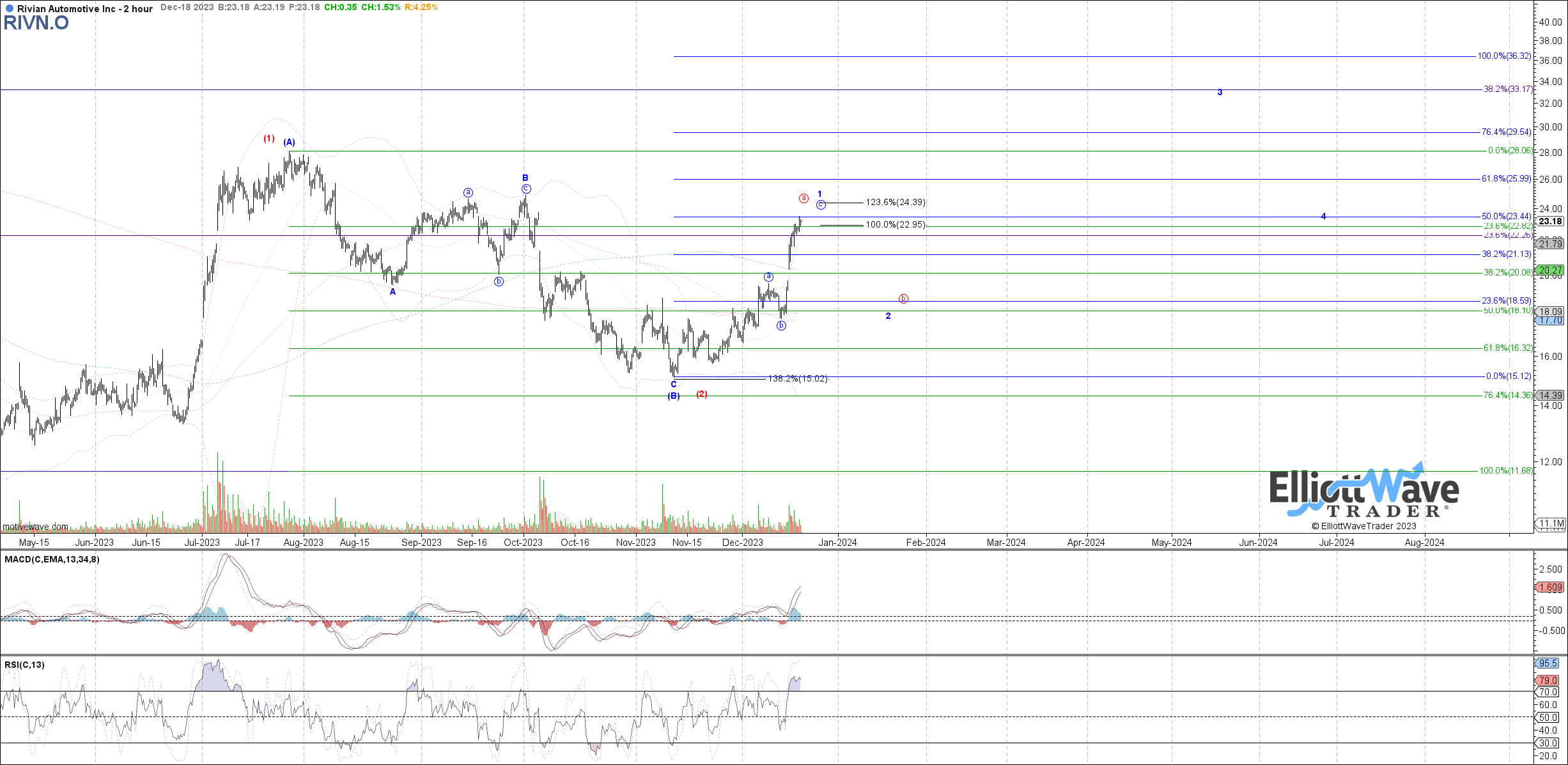The height and width of the screenshot is (765, 1568).
Task: Click the RIVN.O ticker symbol
Action: (36, 23)
